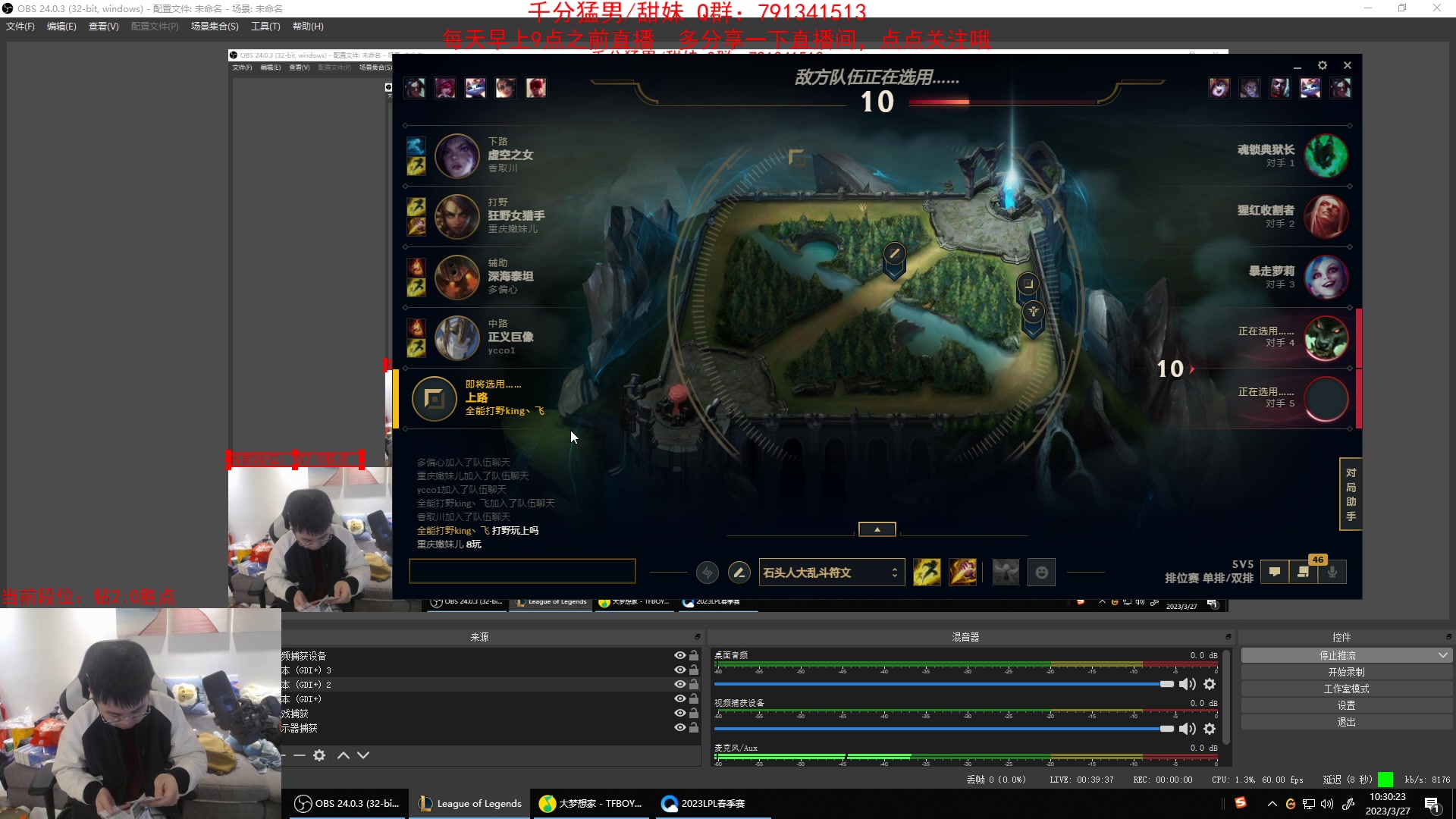Open the 对局助手 side tab
Image resolution: width=1456 pixels, height=819 pixels.
click(x=1351, y=494)
